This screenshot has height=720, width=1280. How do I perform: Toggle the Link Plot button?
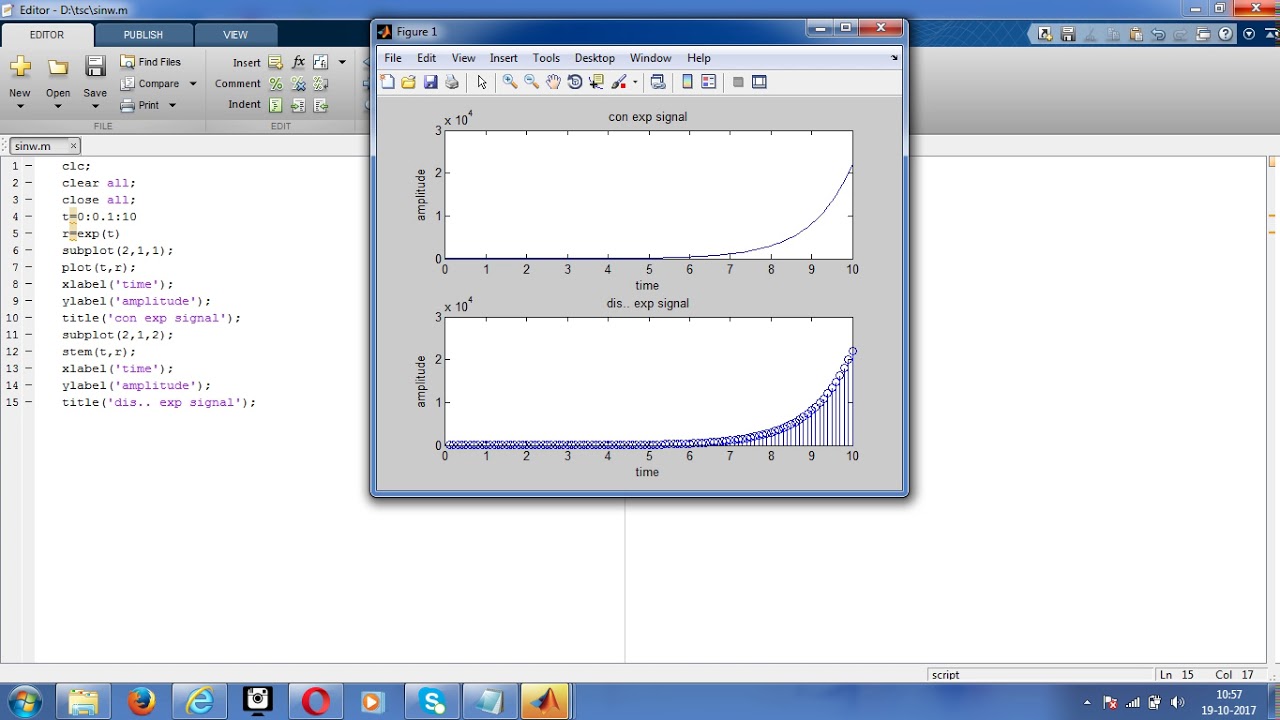pyautogui.click(x=657, y=82)
